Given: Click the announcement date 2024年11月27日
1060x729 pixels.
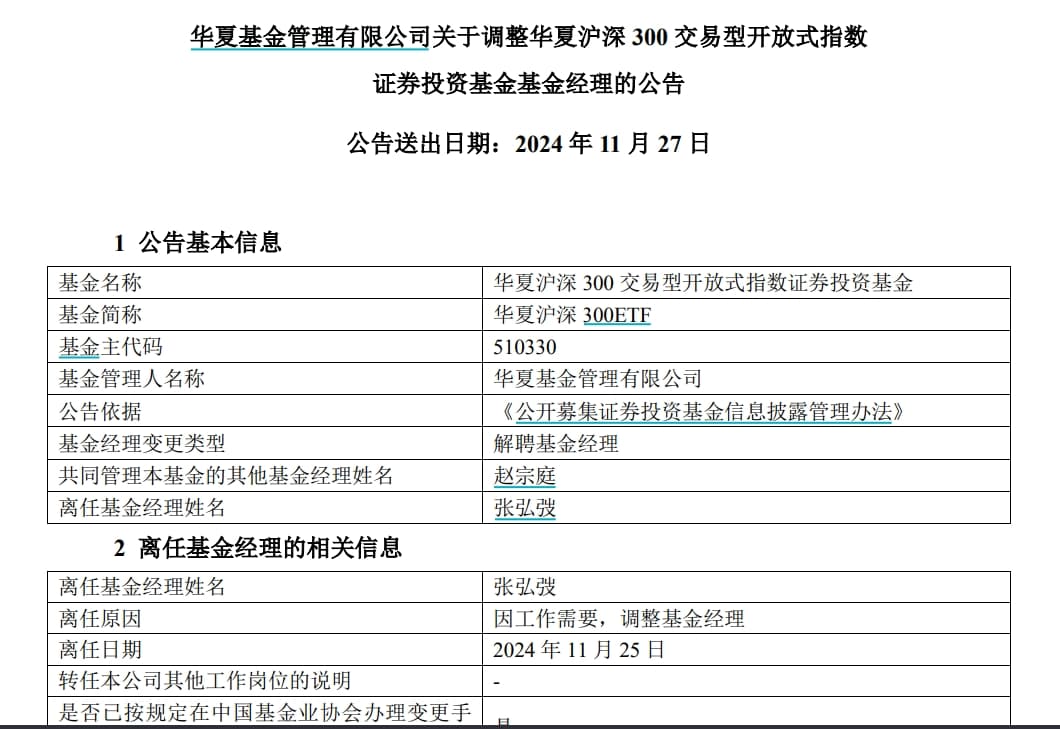Looking at the screenshot, I should click(x=612, y=143).
